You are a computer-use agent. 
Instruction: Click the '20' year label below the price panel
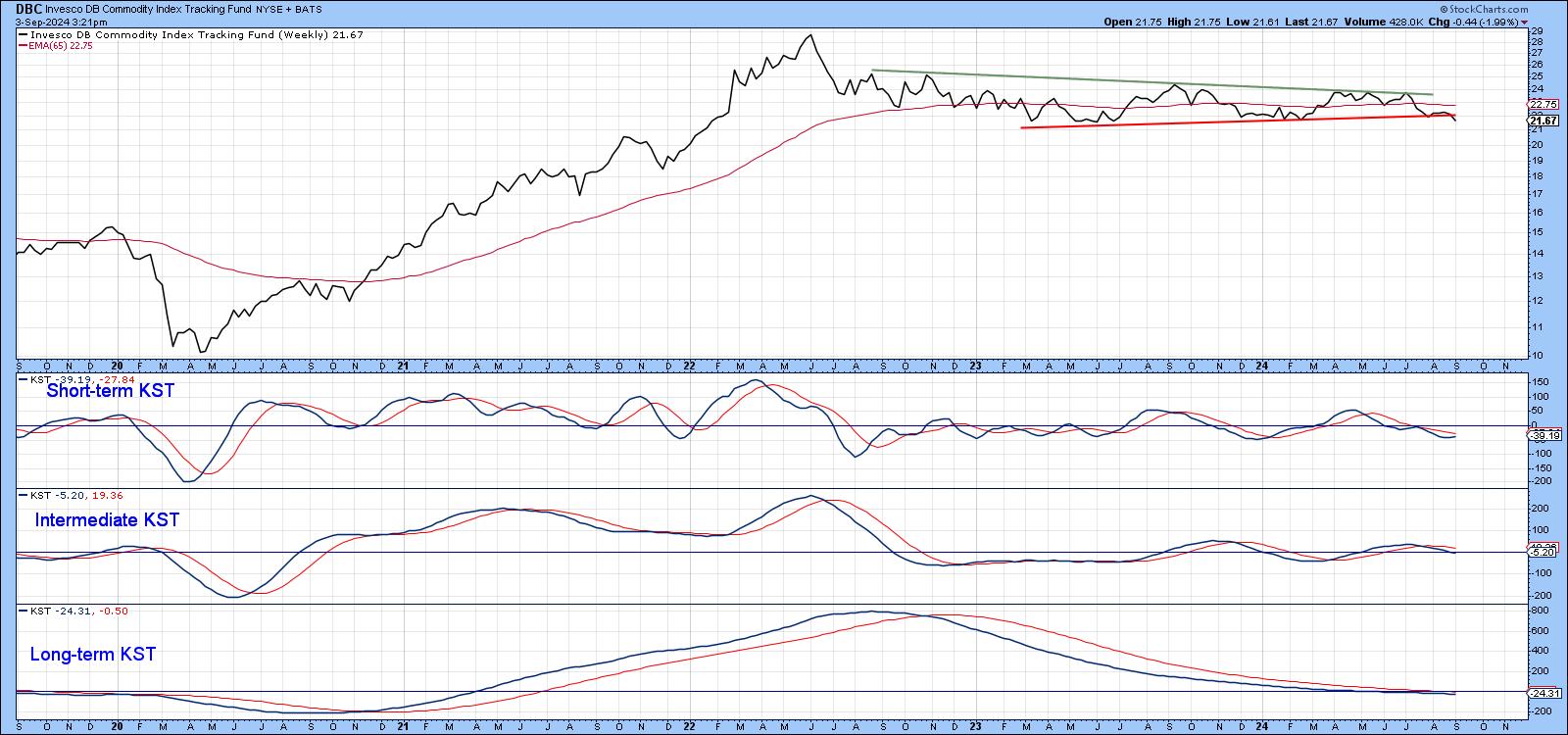pos(117,366)
